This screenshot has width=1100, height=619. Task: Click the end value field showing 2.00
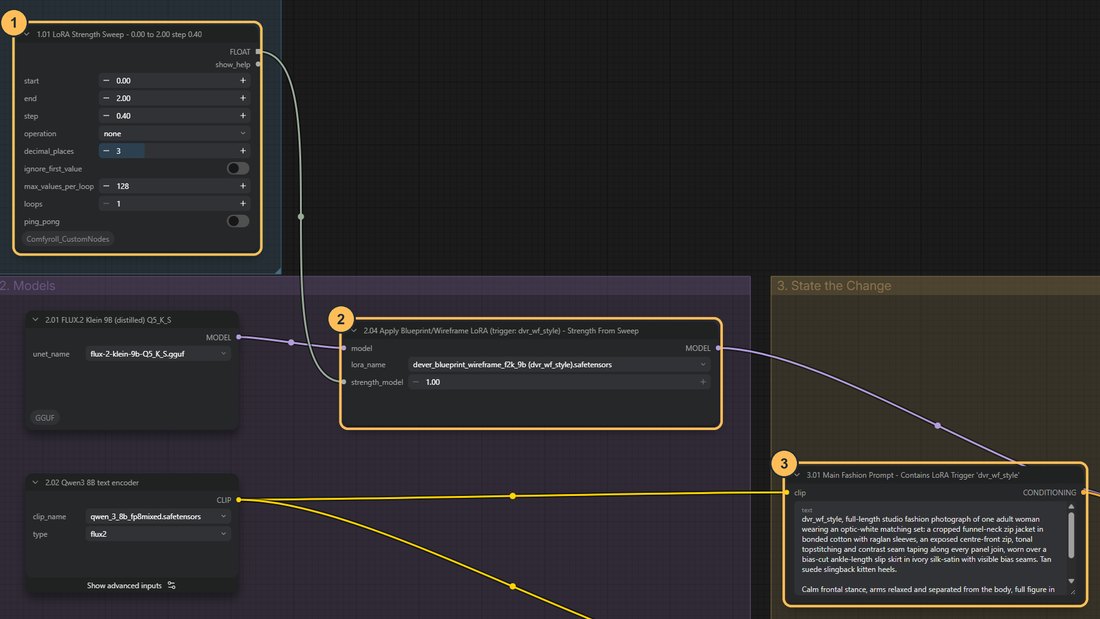pos(174,98)
